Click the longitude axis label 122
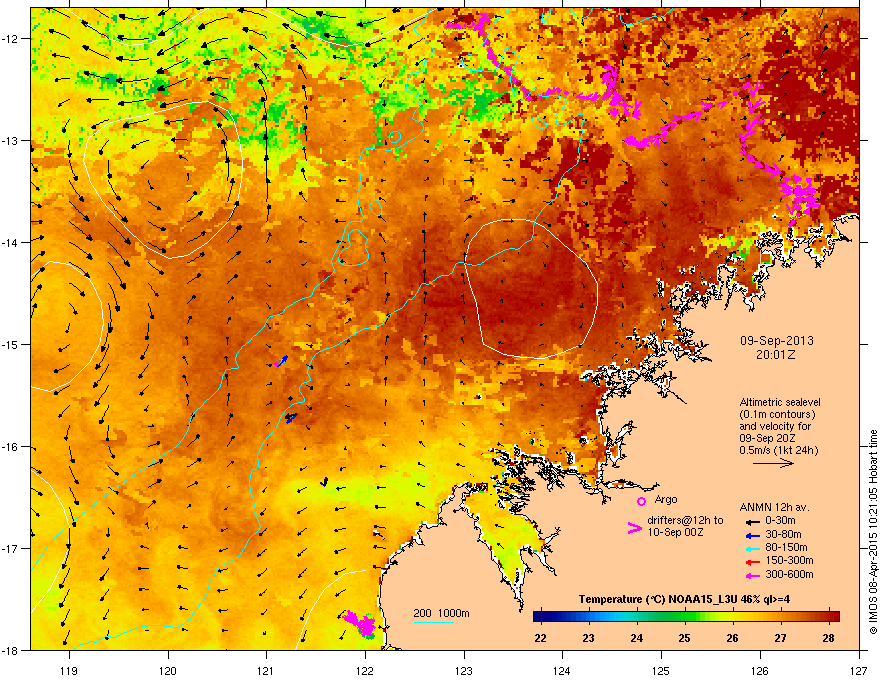Image resolution: width=880 pixels, height=680 pixels. coord(365,670)
